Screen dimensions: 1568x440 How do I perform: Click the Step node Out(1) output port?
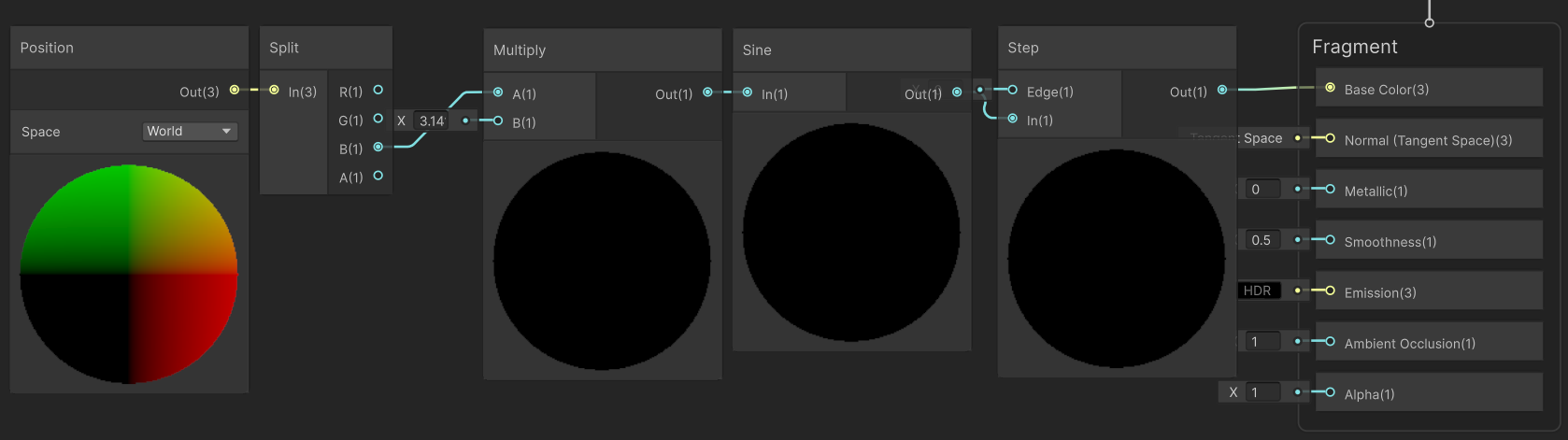coord(1222,90)
